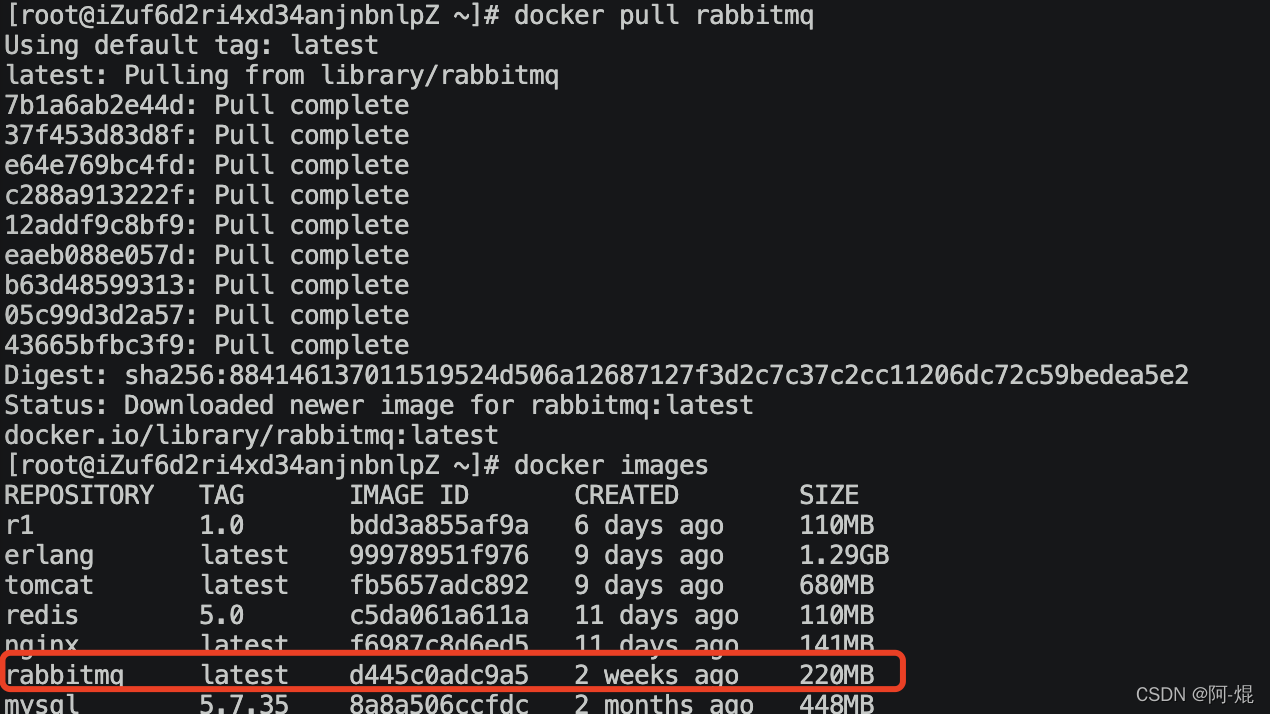
Task: Click the r1 image size 110MB
Action: [x=836, y=525]
